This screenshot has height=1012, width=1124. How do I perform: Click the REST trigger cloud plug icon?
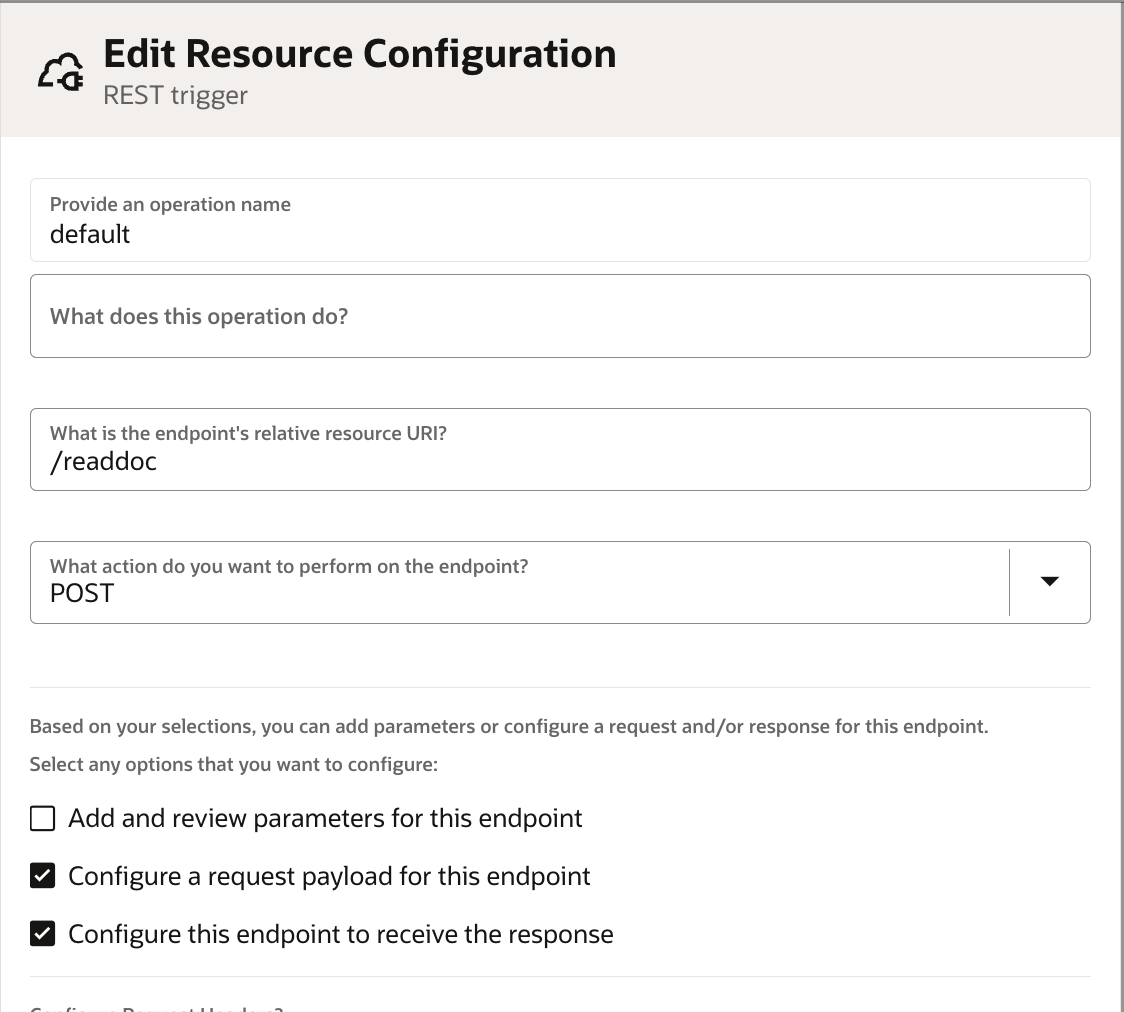[61, 72]
